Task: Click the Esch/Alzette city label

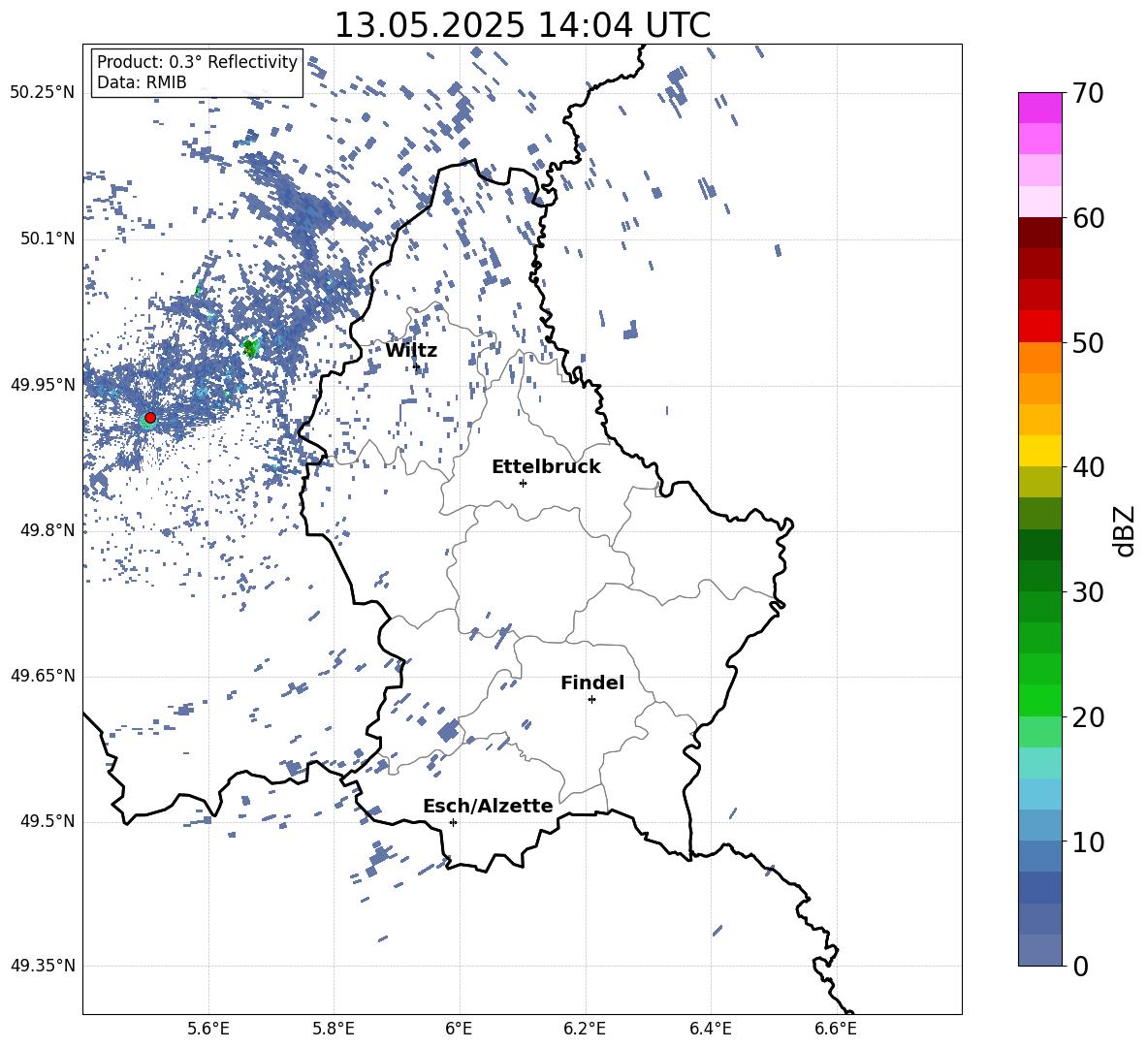Action: [x=488, y=806]
